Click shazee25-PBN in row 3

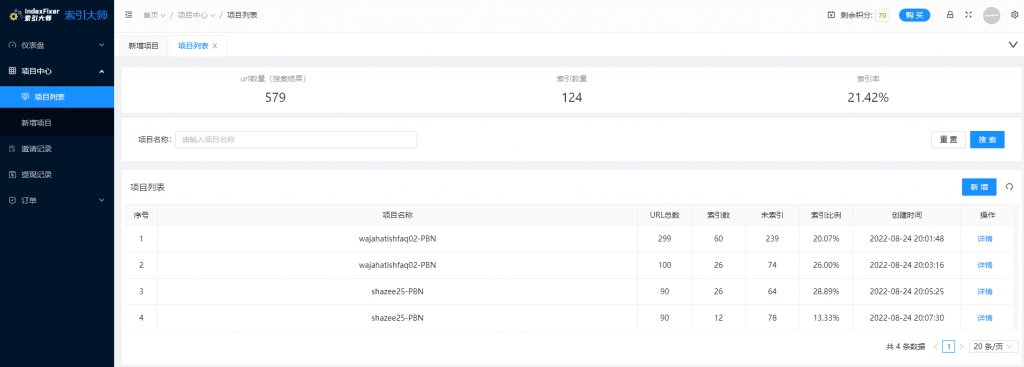click(x=398, y=291)
